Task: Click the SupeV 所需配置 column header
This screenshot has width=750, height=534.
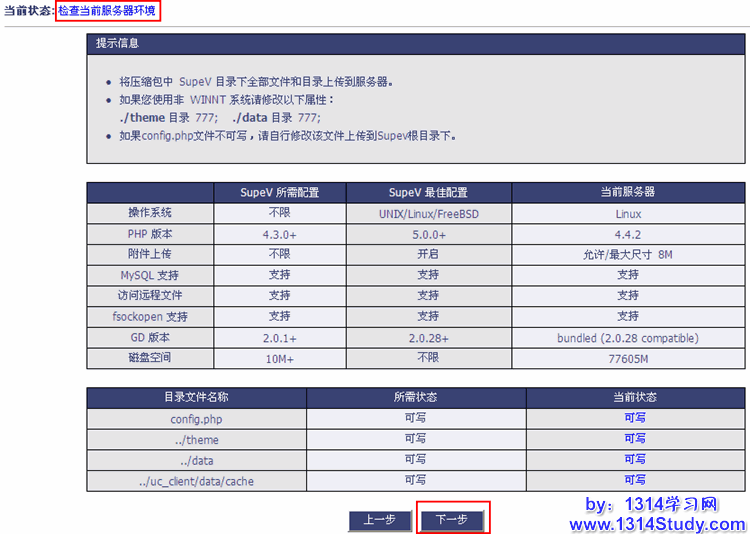Action: (x=279, y=192)
